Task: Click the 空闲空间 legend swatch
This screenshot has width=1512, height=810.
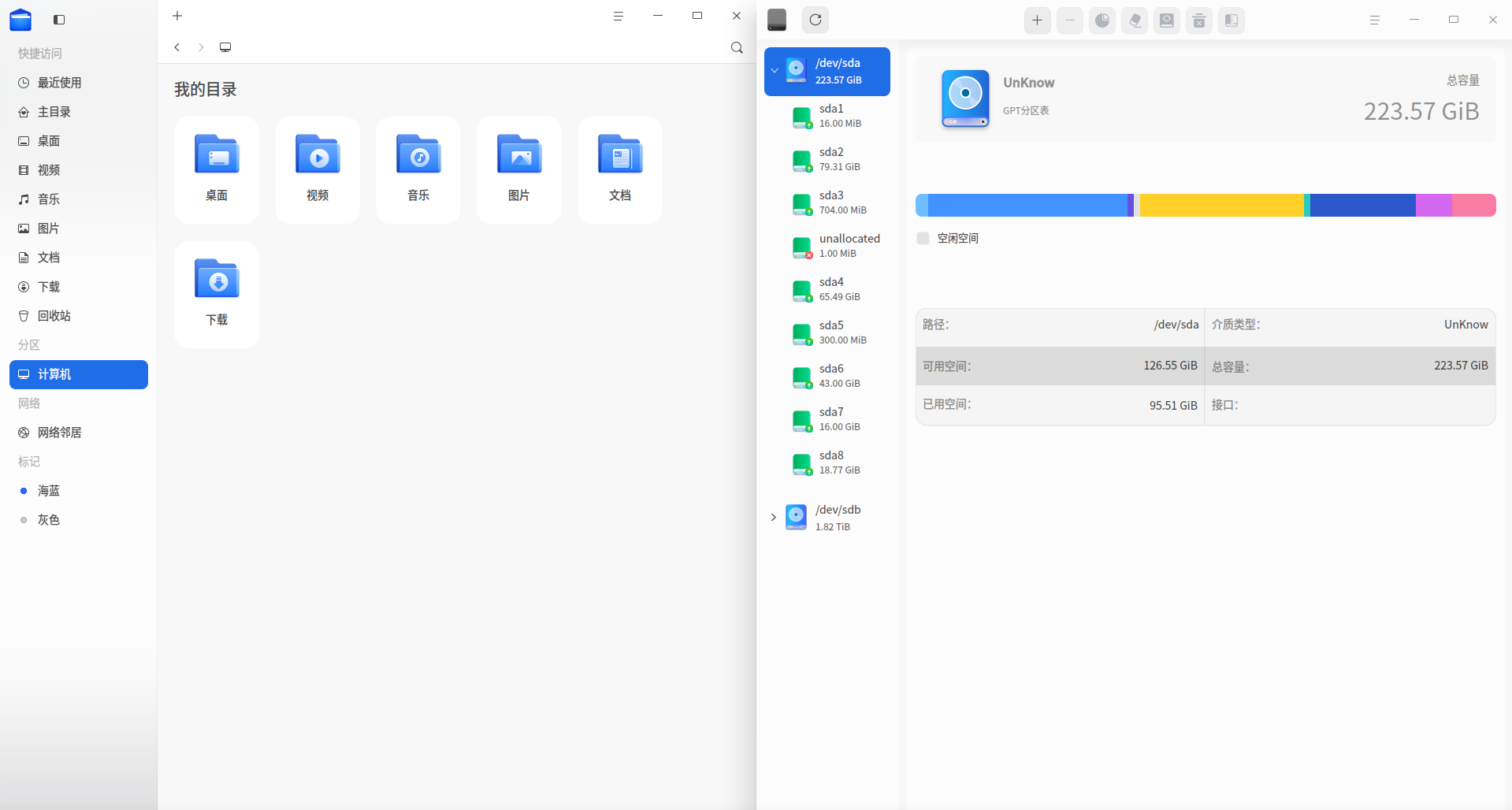Action: pyautogui.click(x=923, y=238)
